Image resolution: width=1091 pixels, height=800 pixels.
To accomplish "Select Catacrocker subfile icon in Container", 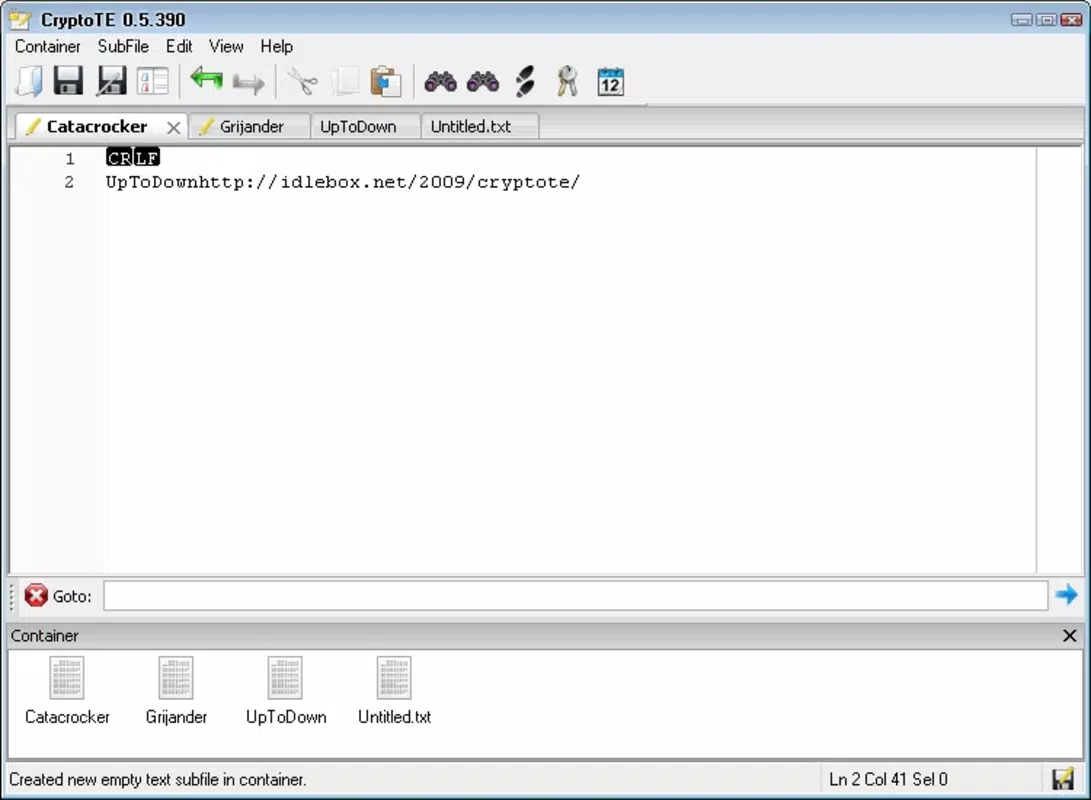I will pyautogui.click(x=67, y=678).
